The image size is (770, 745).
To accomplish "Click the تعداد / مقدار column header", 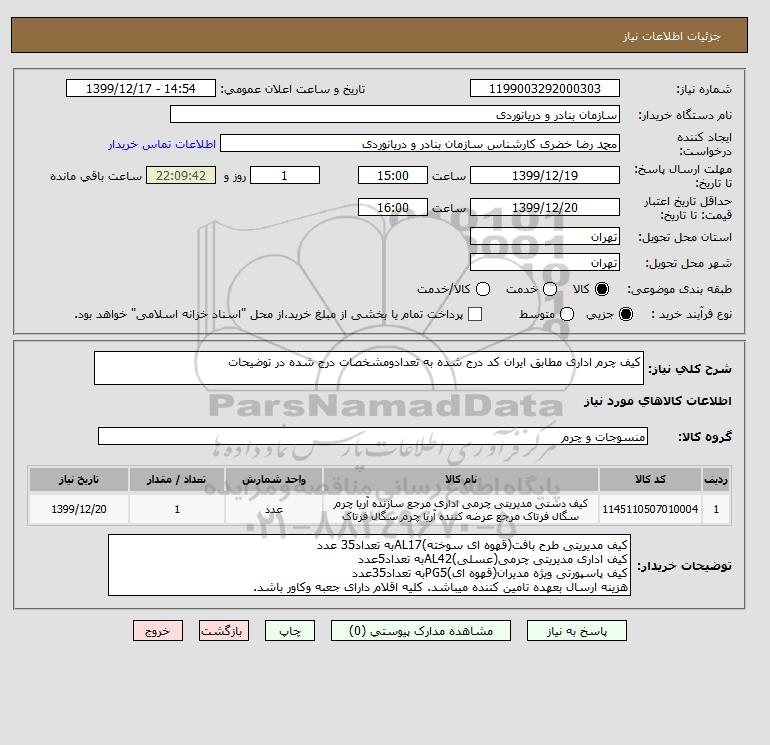I will tap(177, 479).
